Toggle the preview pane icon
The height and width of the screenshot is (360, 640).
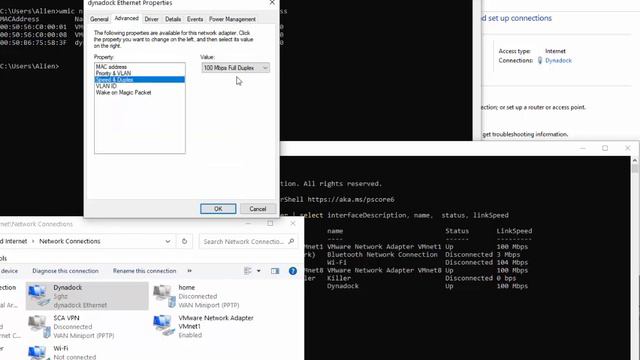275,271
